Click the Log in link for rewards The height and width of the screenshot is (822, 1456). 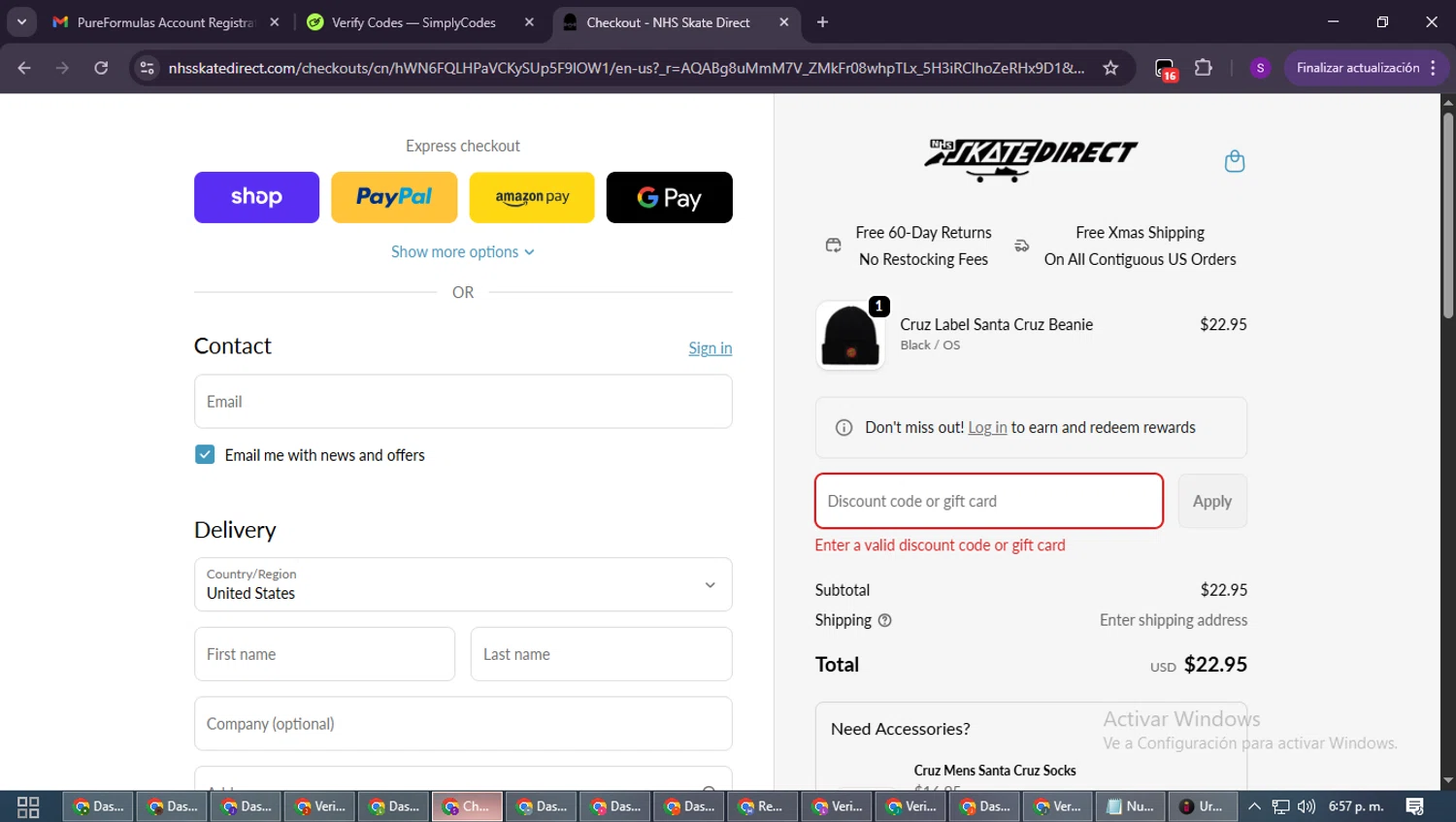[987, 428]
